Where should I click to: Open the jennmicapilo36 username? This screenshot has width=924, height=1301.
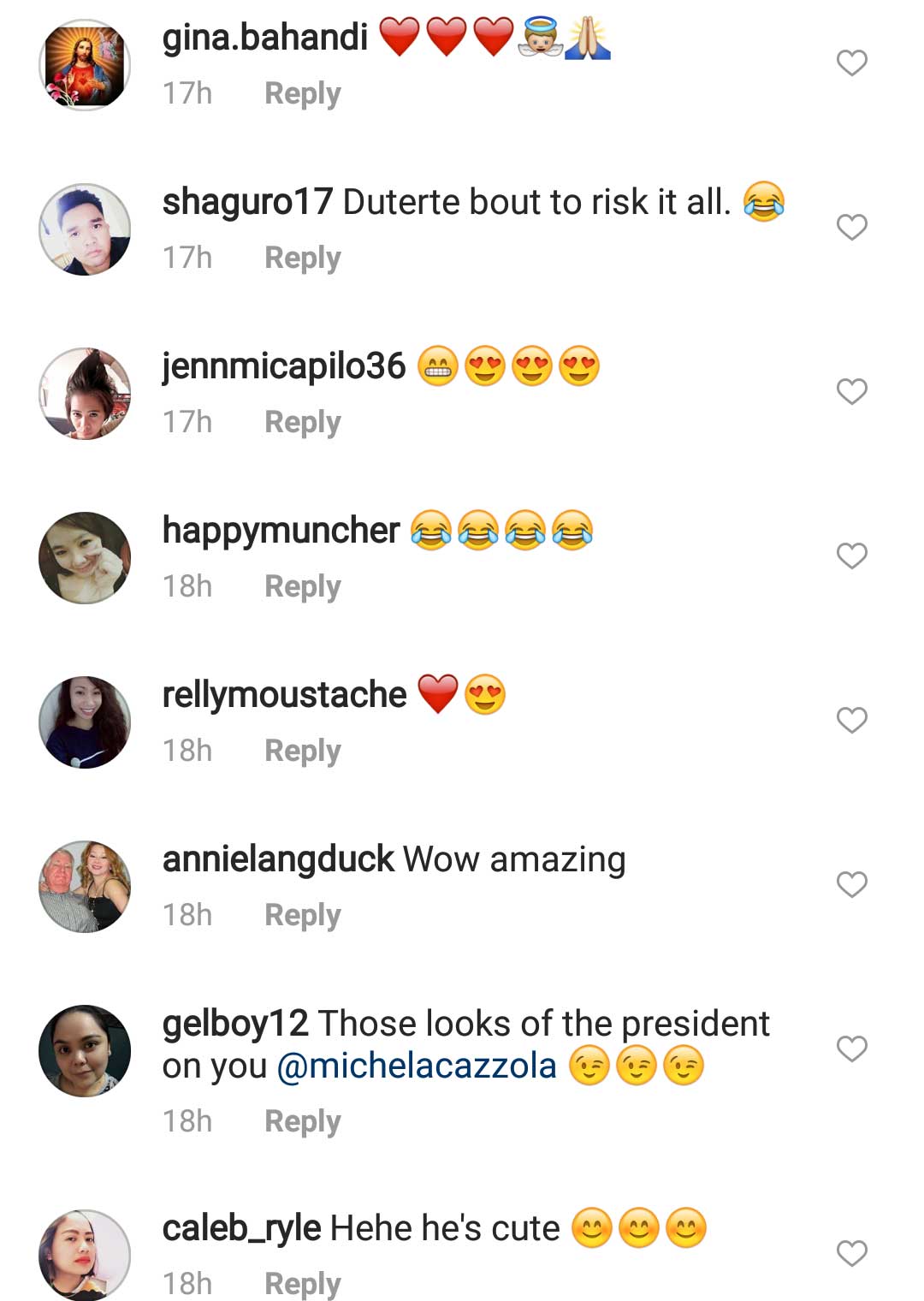[284, 366]
